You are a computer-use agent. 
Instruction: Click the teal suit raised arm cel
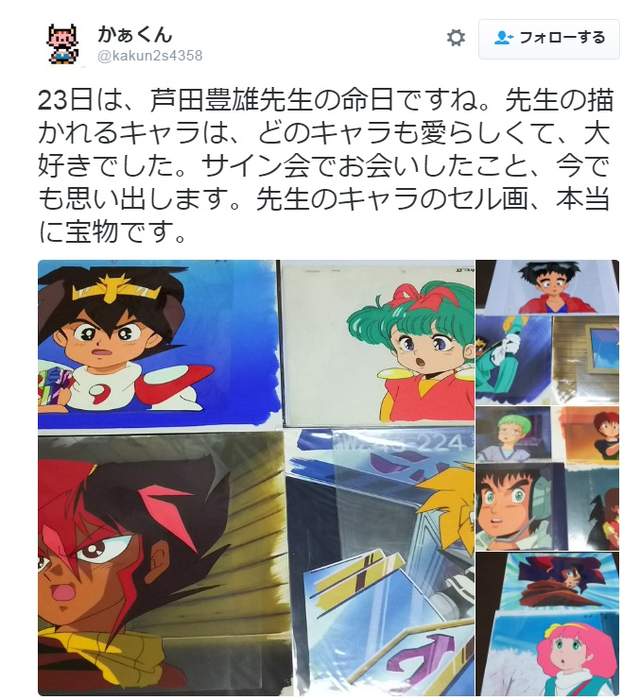(x=514, y=360)
